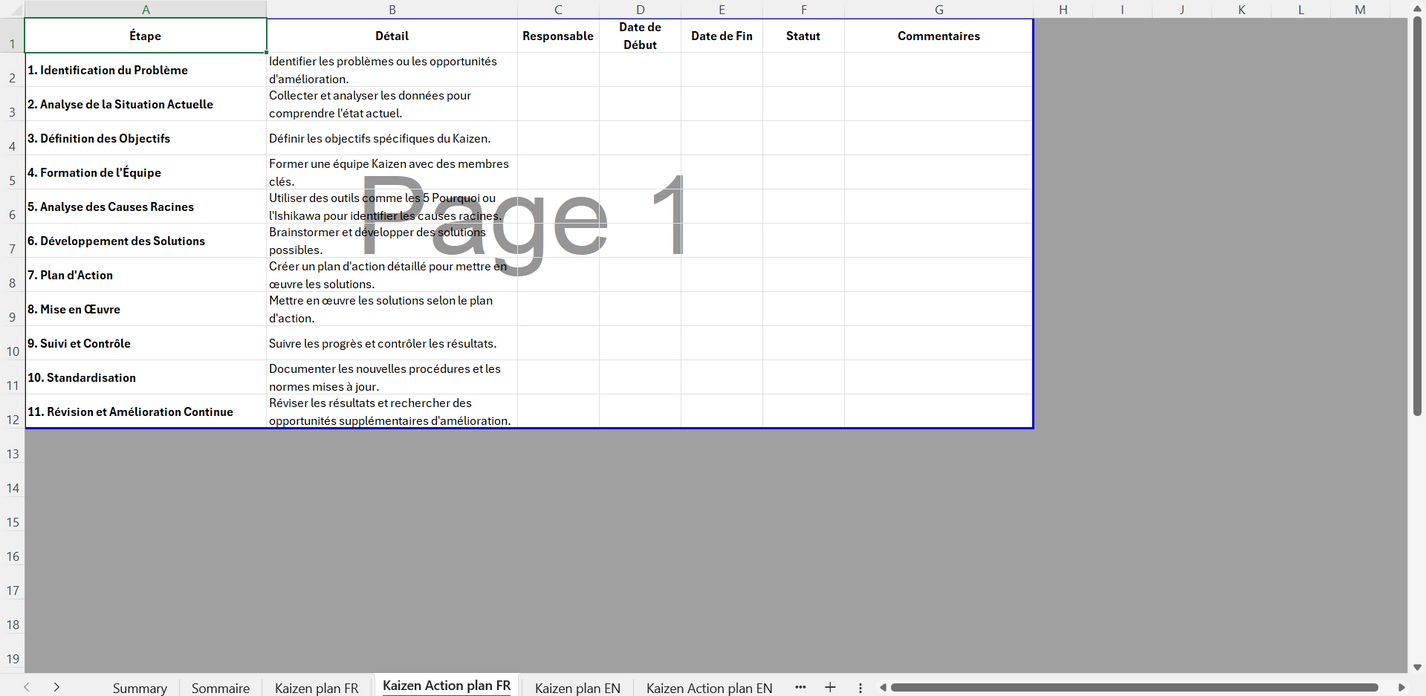Screen dimensions: 1426x696
Task: Open the Sommaire sheet tab
Action: (220, 688)
